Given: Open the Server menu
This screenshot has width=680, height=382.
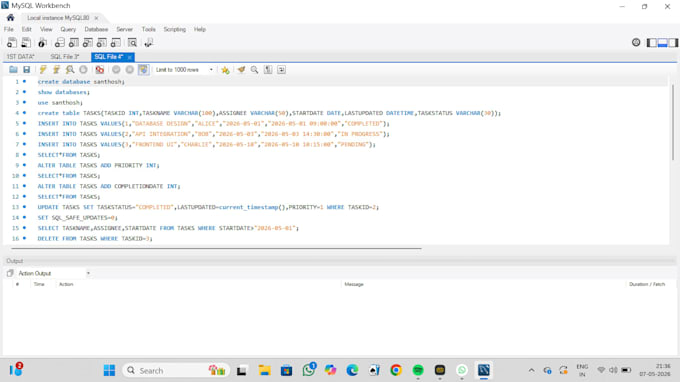Looking at the screenshot, I should [x=124, y=29].
